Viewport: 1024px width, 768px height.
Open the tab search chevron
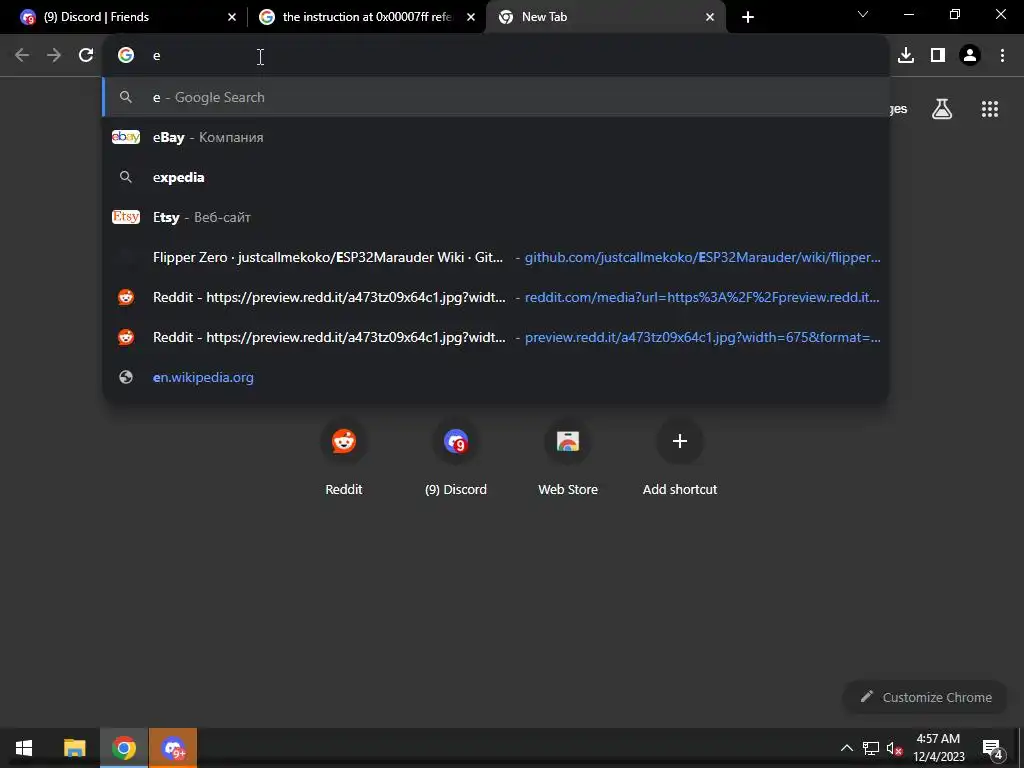pyautogui.click(x=863, y=14)
